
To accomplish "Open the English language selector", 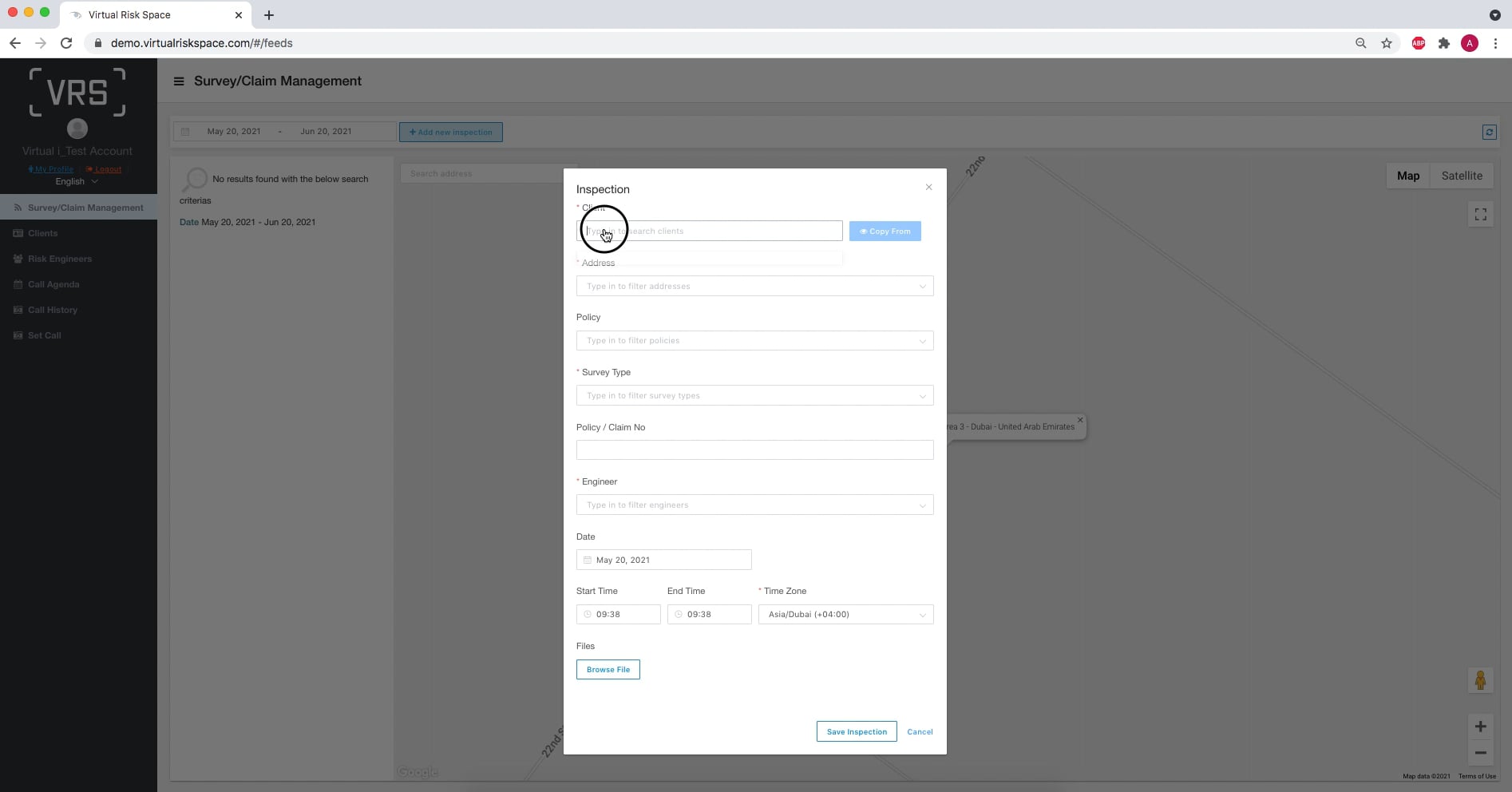I will click(x=77, y=181).
